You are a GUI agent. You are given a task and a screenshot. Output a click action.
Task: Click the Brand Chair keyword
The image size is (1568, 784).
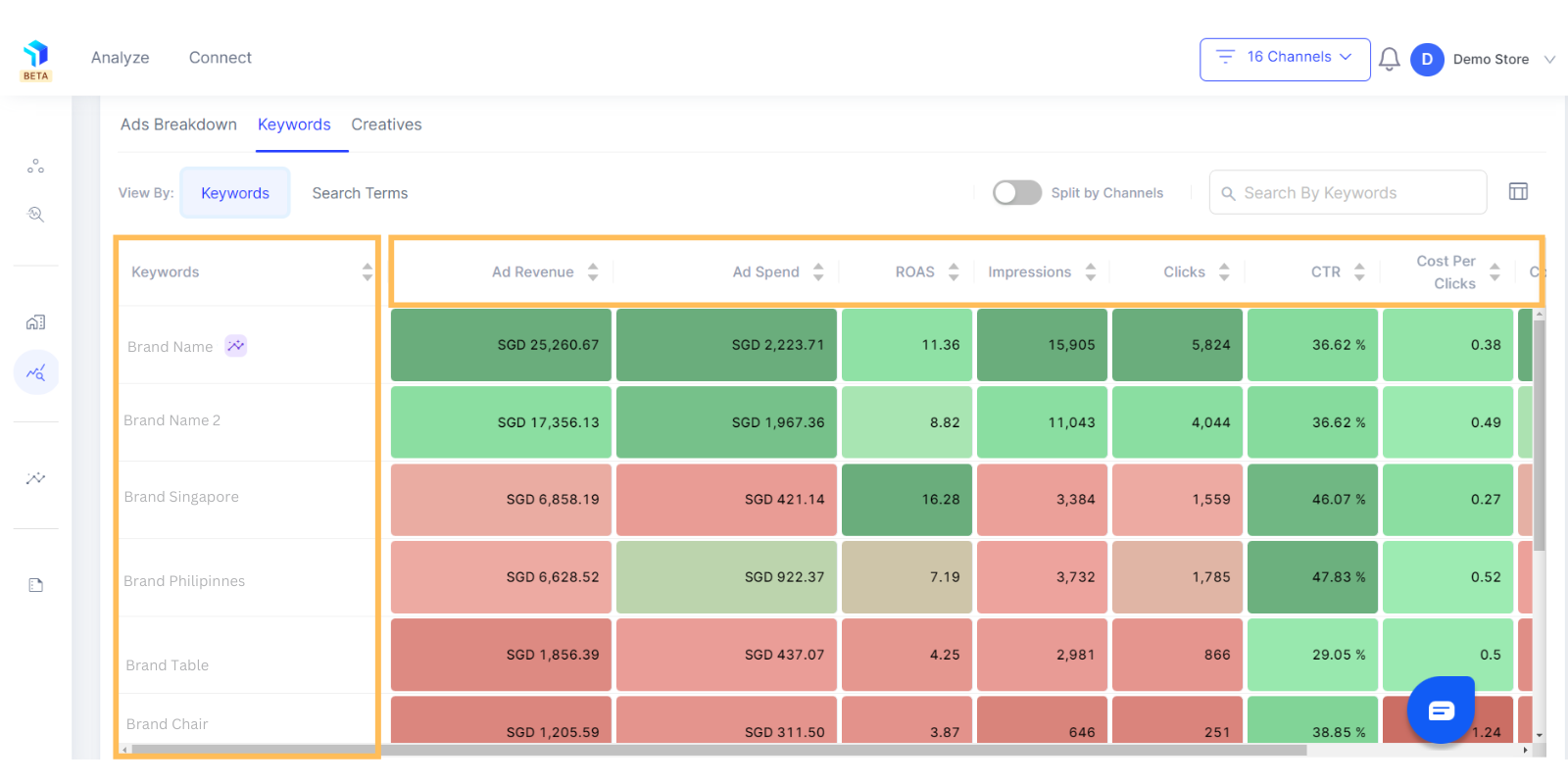168,724
